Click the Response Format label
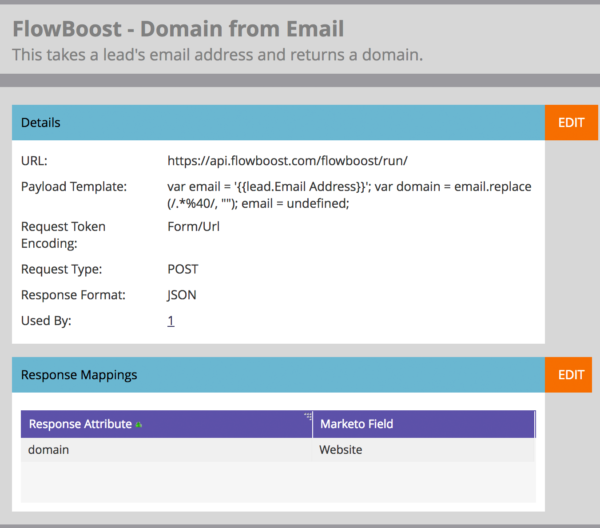This screenshot has height=528, width=600. point(73,295)
